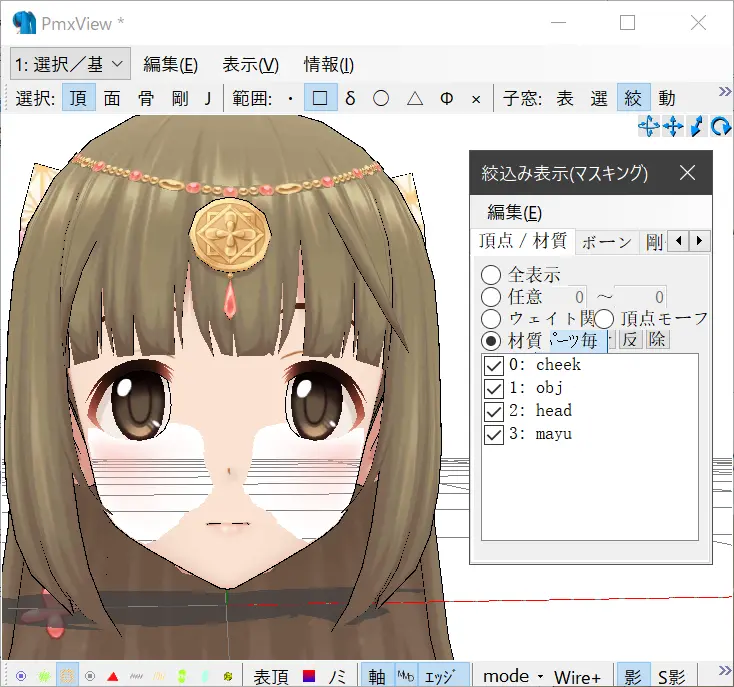Viewport: 734px width, 687px height.
Task: Uncheck the 3: mayu material
Action: [x=494, y=434]
